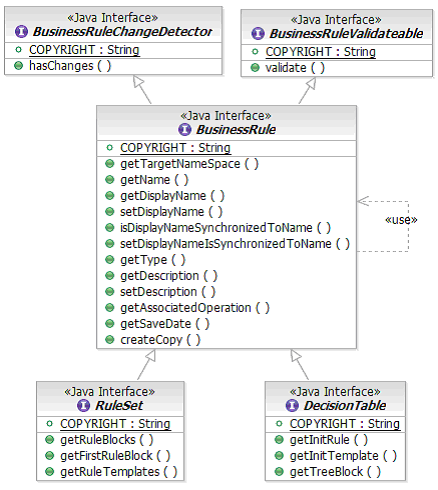Click the method icon next to getFirstRuleBlock
This screenshot has height=490, width=438.
point(50,456)
